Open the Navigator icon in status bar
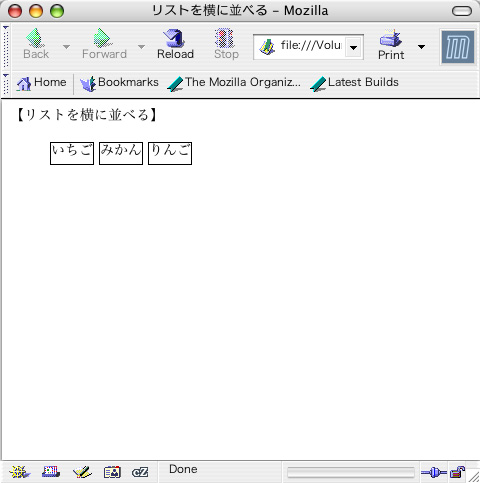The width and height of the screenshot is (480, 483). [x=19, y=472]
